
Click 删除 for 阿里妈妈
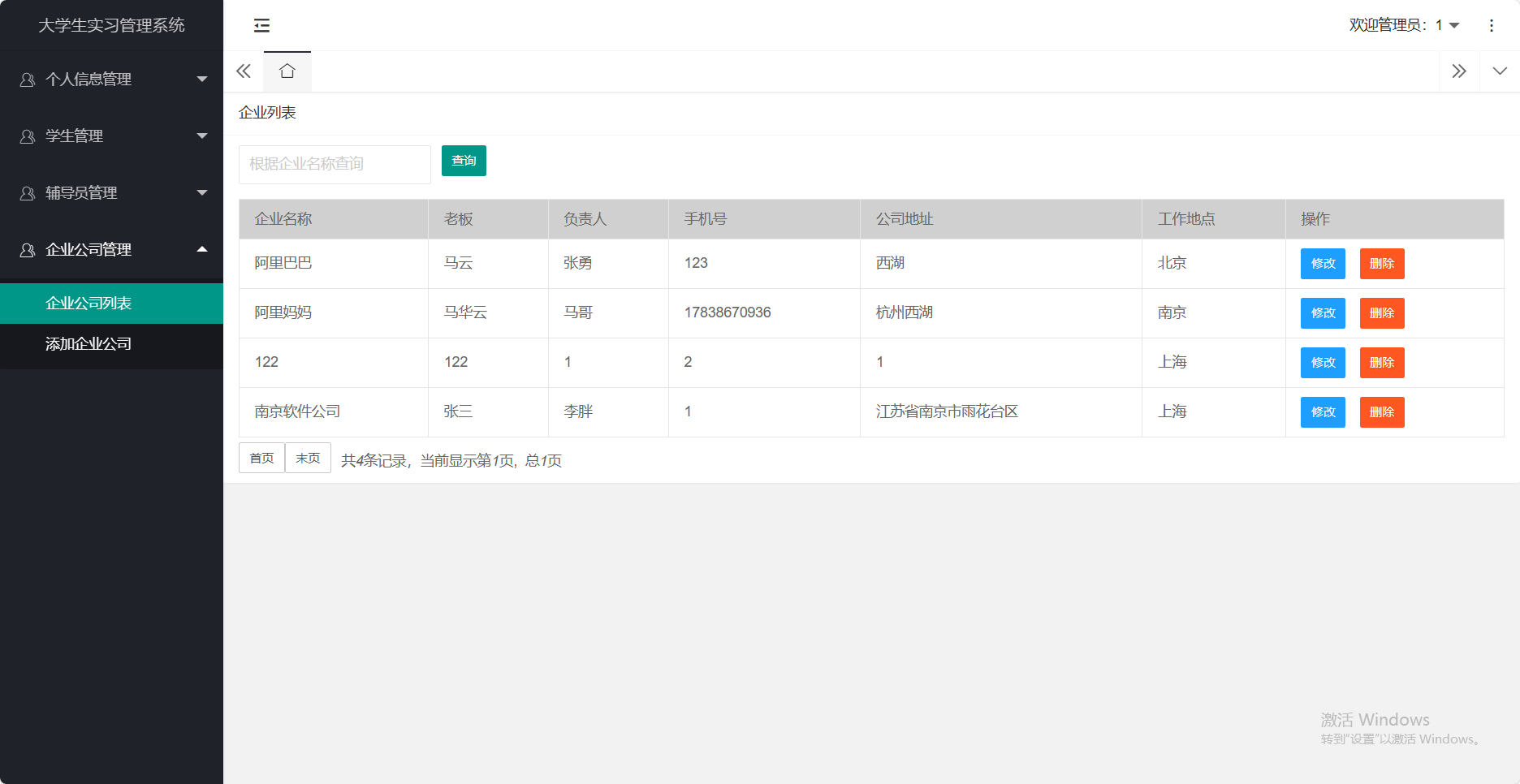1382,313
